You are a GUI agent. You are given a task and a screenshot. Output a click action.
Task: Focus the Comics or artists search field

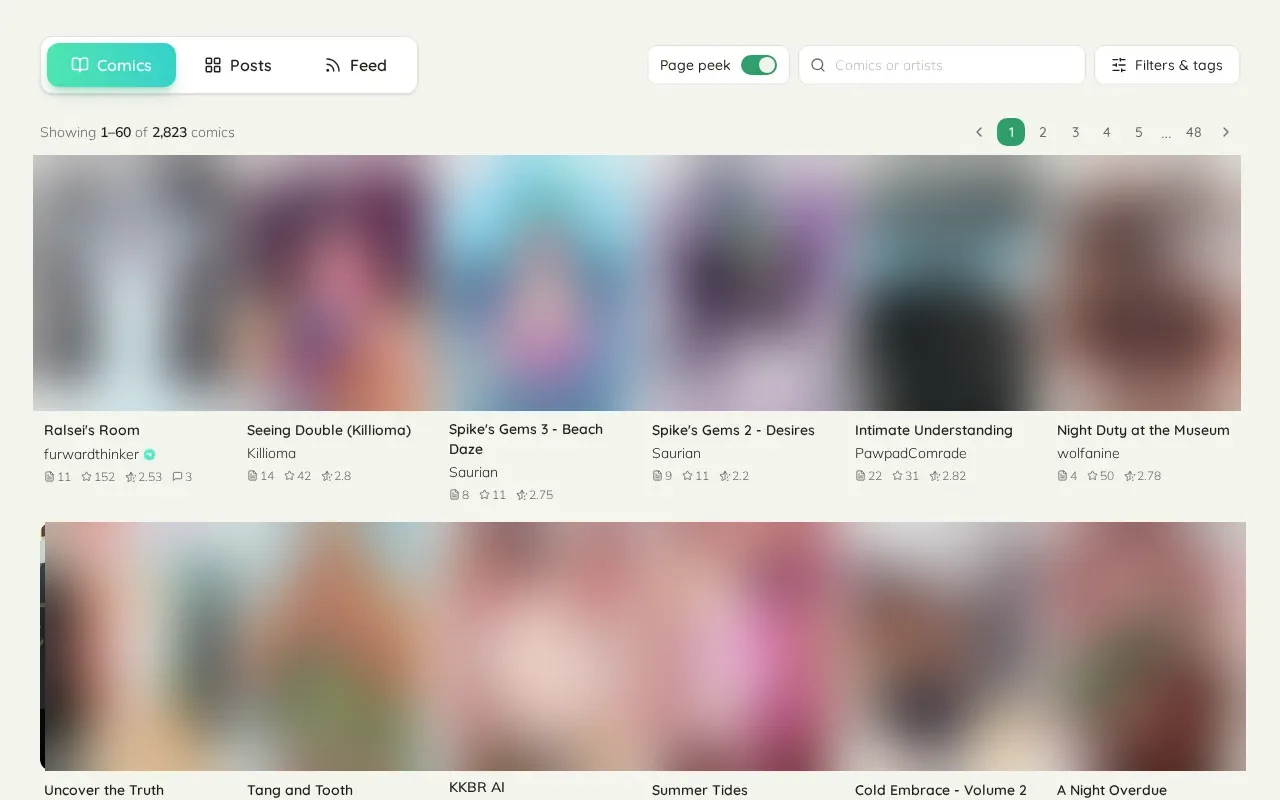tap(942, 65)
